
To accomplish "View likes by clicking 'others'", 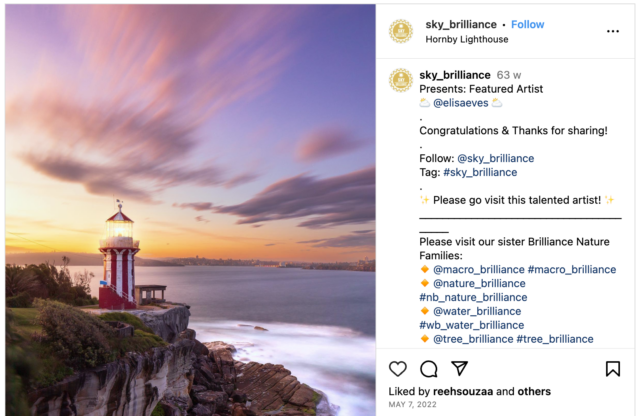I will (x=534, y=392).
